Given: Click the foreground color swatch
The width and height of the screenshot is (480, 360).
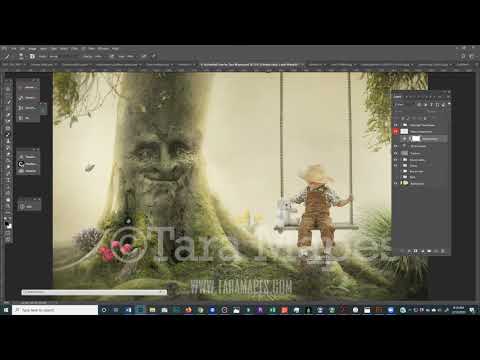Looking at the screenshot, I should [x=6, y=223].
